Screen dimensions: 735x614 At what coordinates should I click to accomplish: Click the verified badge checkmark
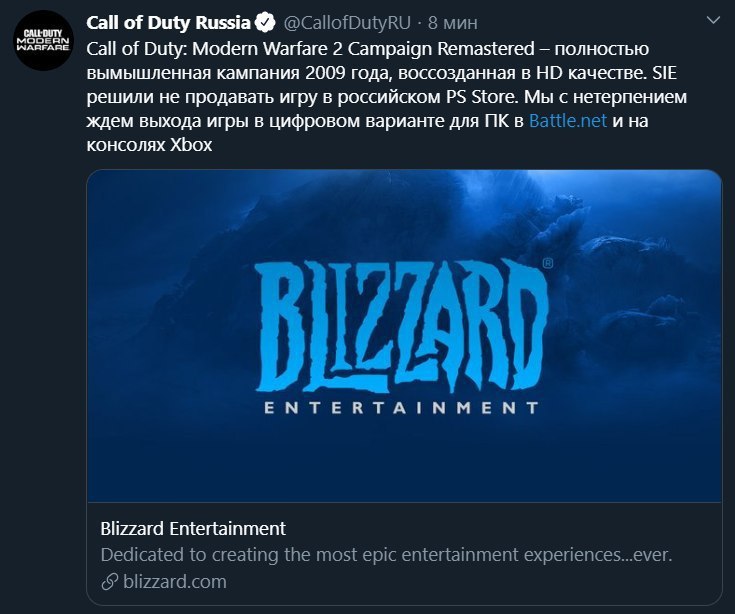pos(265,22)
